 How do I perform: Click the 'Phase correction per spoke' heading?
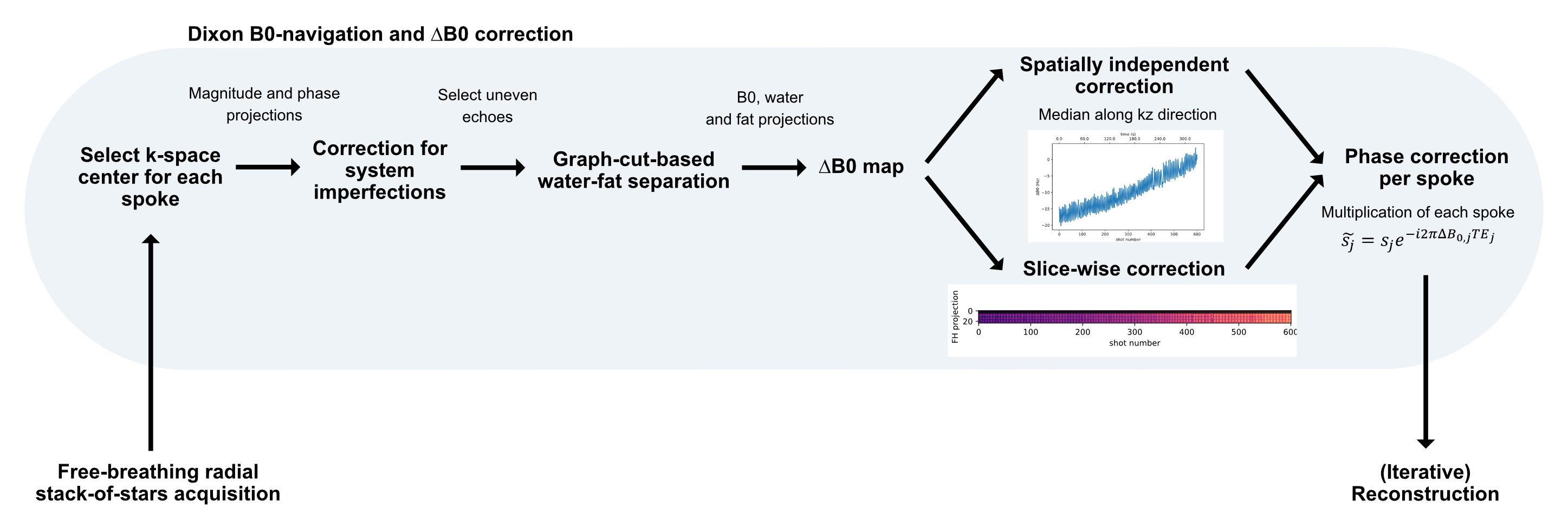1426,168
